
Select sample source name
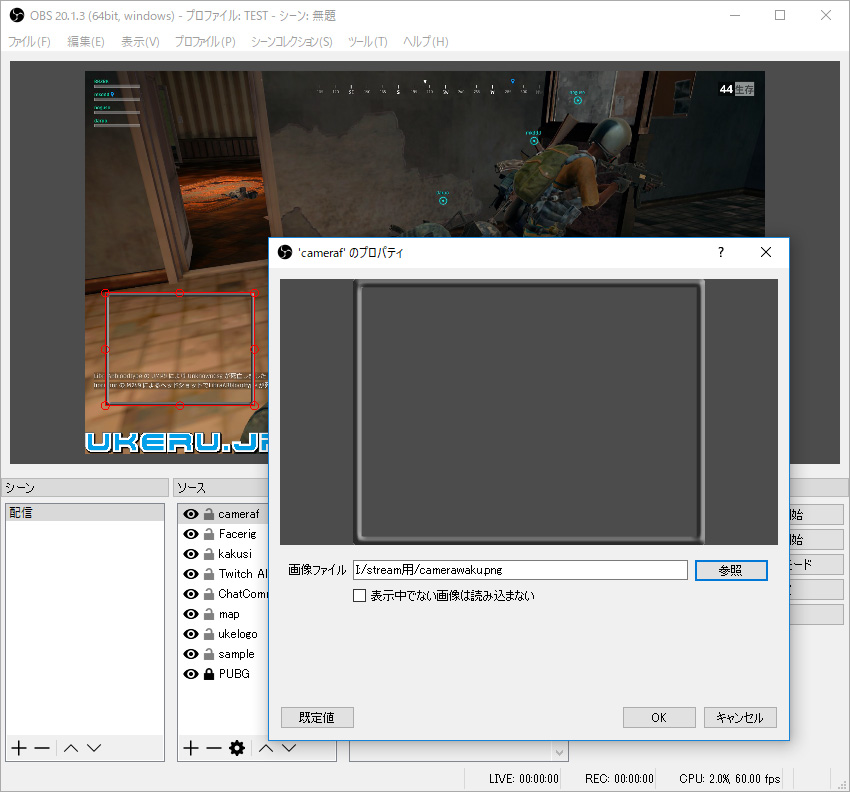[236, 654]
